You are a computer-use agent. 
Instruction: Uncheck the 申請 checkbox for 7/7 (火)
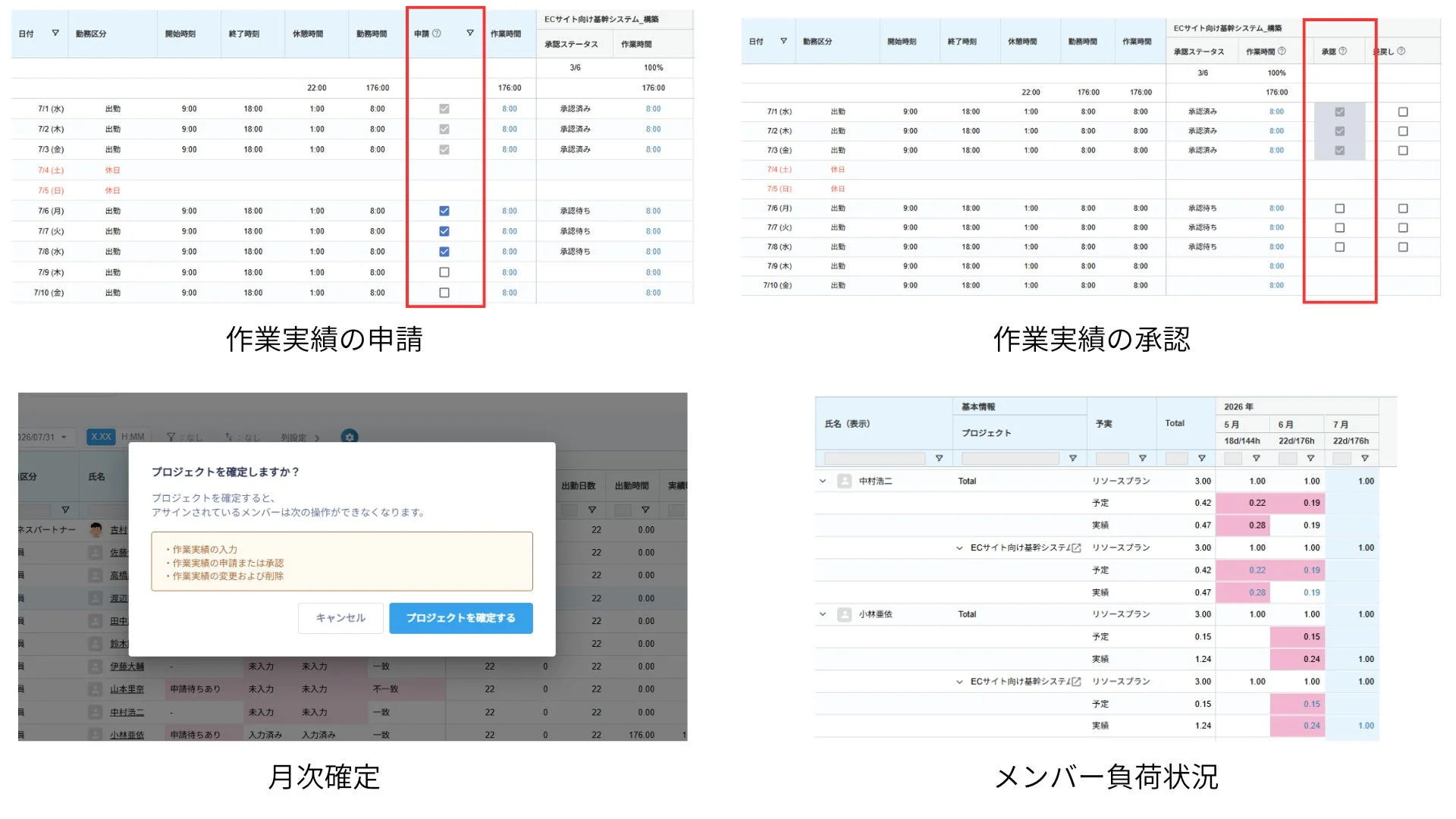pyautogui.click(x=444, y=231)
